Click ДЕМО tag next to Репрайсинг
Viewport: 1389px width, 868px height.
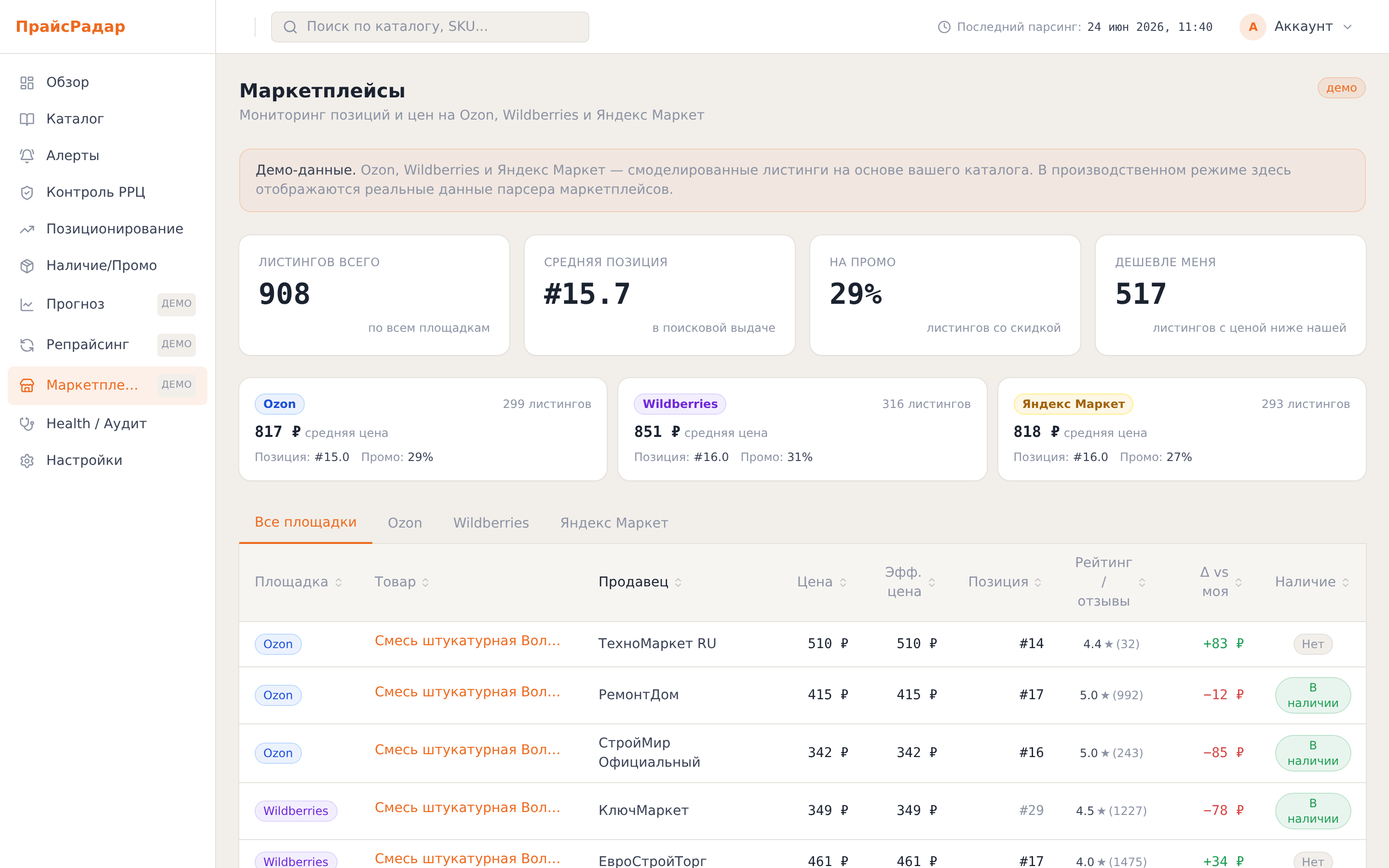pos(176,344)
